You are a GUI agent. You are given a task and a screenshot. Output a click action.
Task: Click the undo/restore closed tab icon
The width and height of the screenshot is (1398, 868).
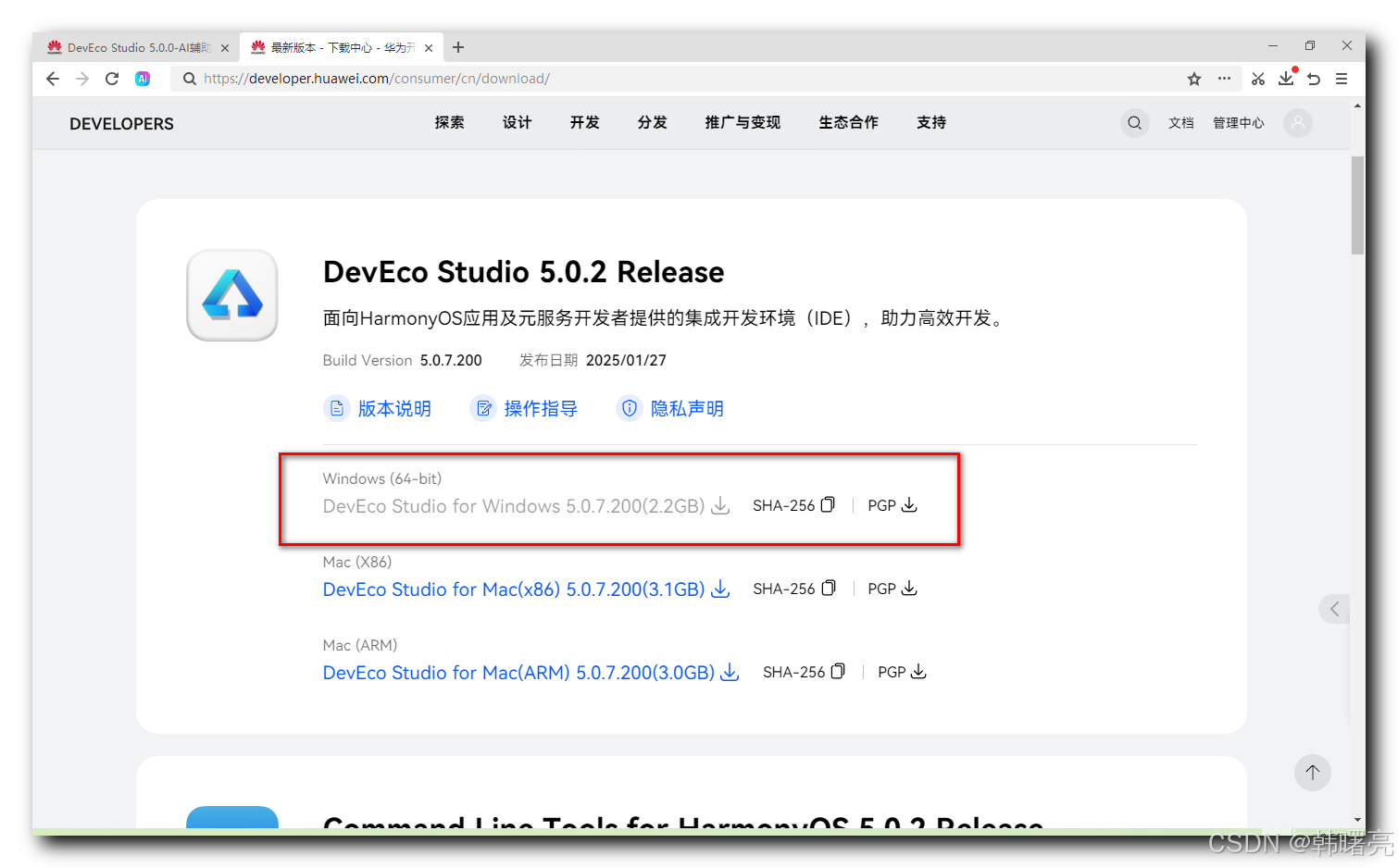tap(1314, 79)
